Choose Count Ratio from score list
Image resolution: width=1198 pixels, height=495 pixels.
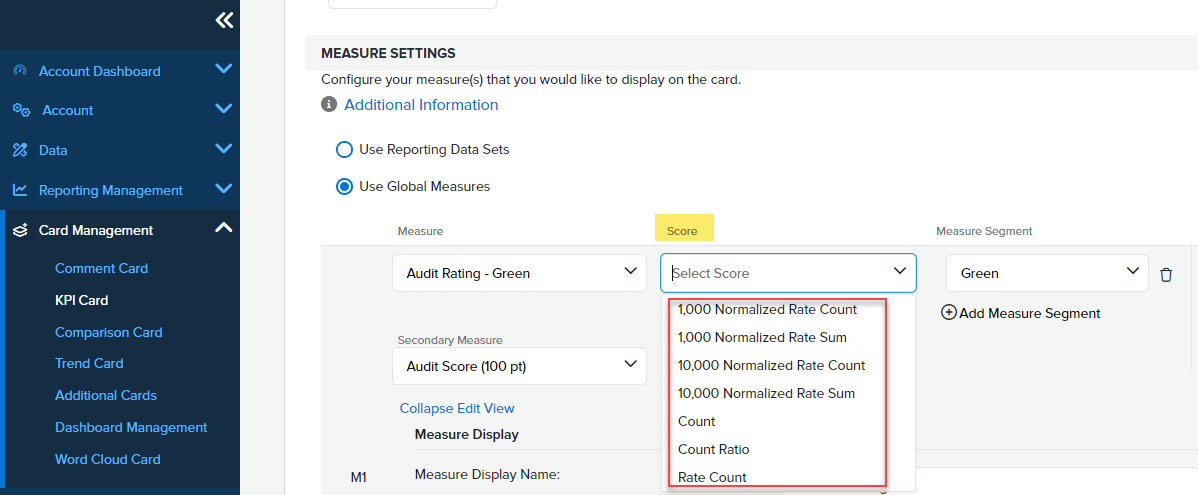pos(713,449)
